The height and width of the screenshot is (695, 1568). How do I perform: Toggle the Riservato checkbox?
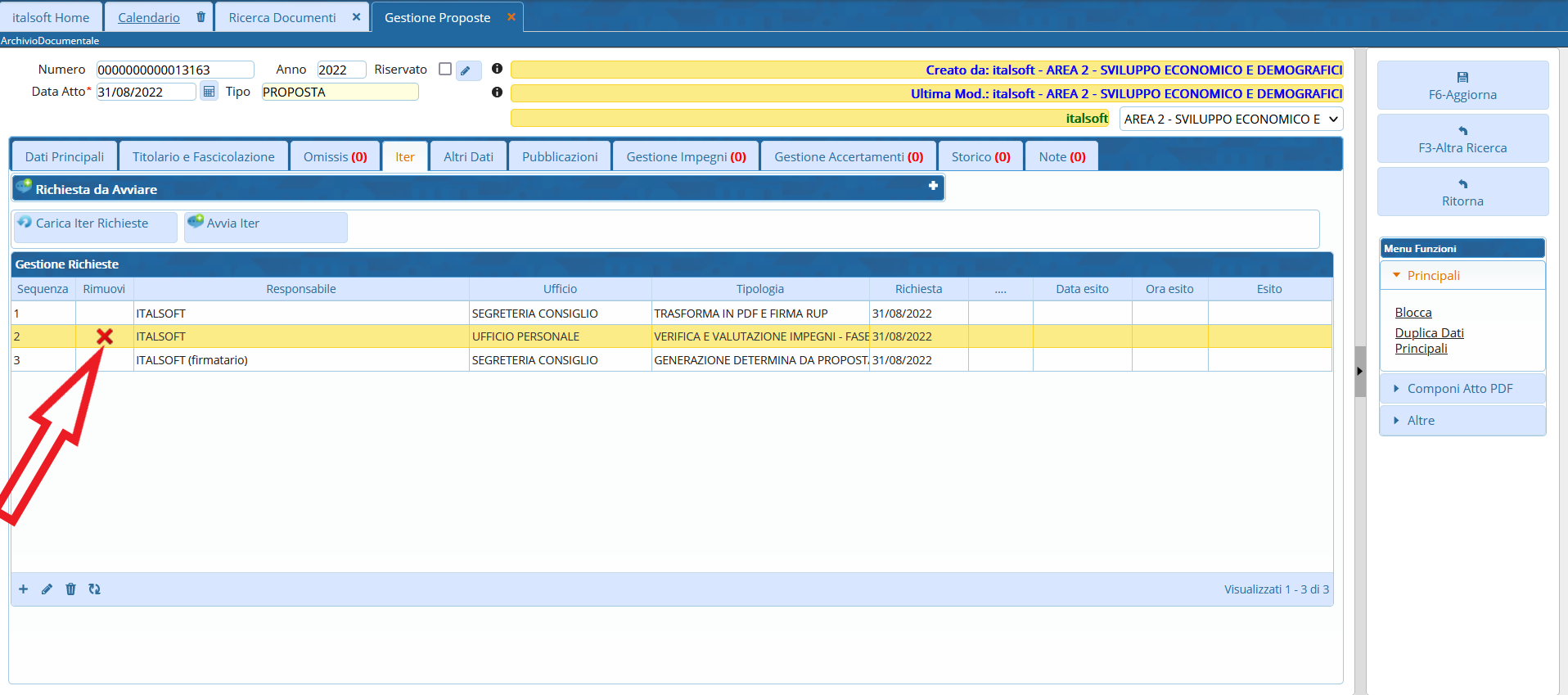pos(445,70)
